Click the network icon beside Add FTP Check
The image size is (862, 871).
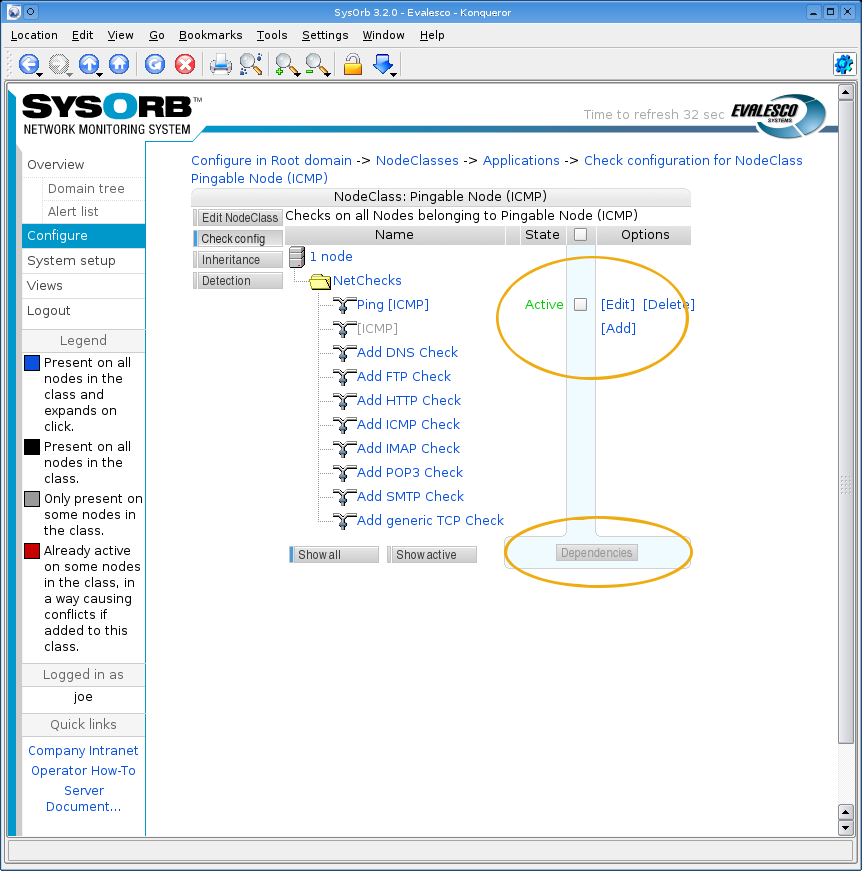(344, 377)
